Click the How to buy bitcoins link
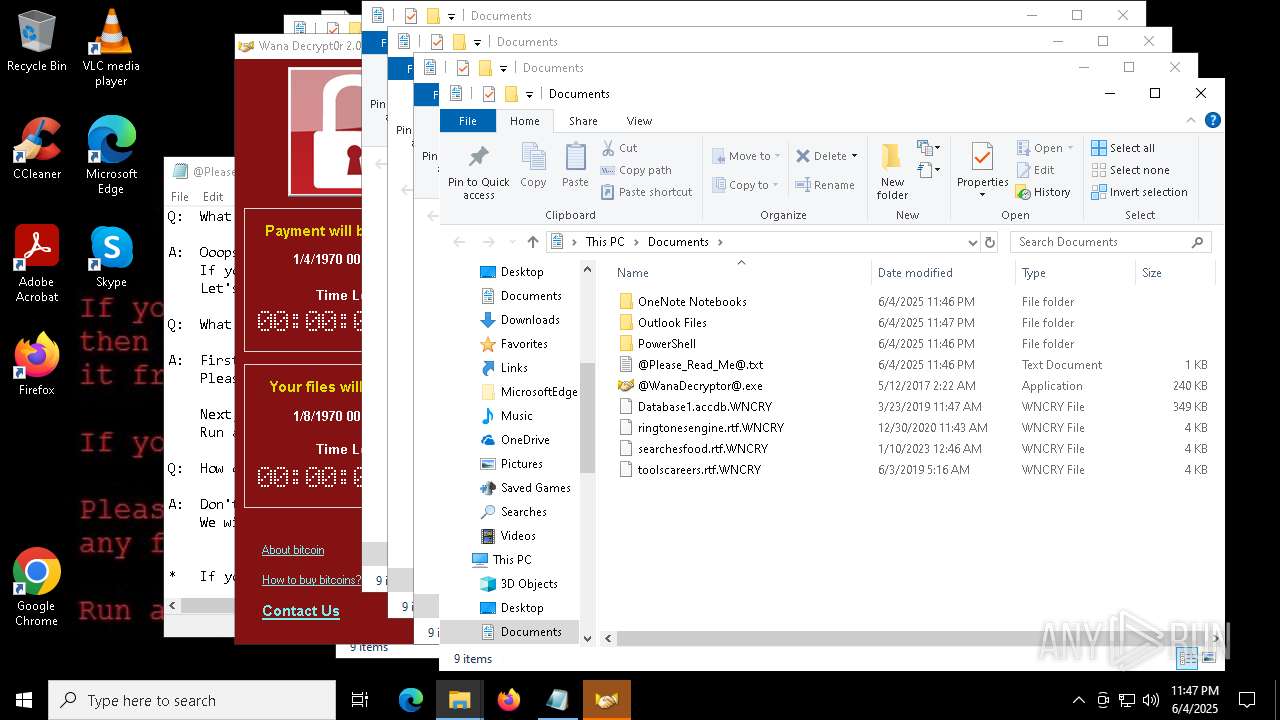The width and height of the screenshot is (1280, 720). [312, 580]
